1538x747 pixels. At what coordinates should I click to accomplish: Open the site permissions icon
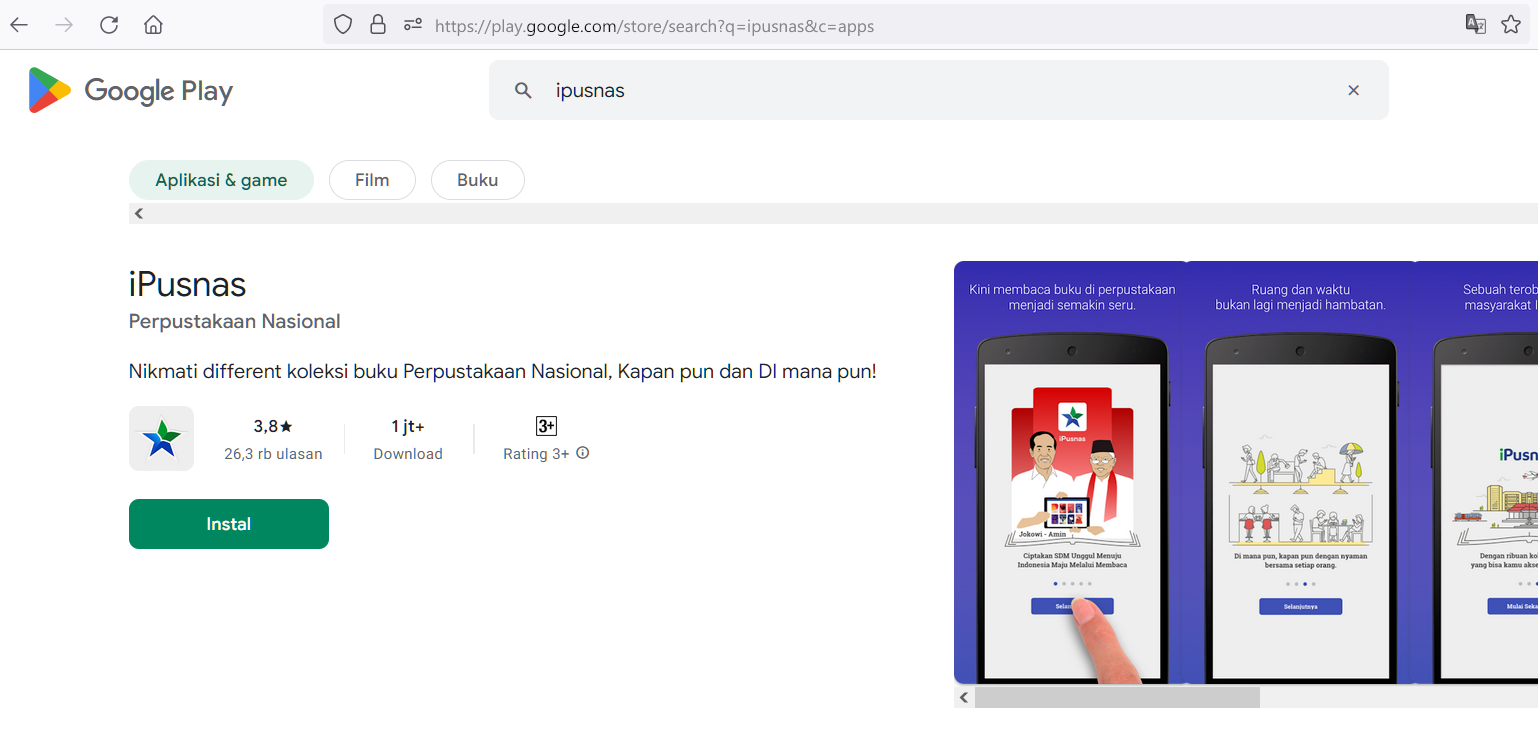click(413, 25)
